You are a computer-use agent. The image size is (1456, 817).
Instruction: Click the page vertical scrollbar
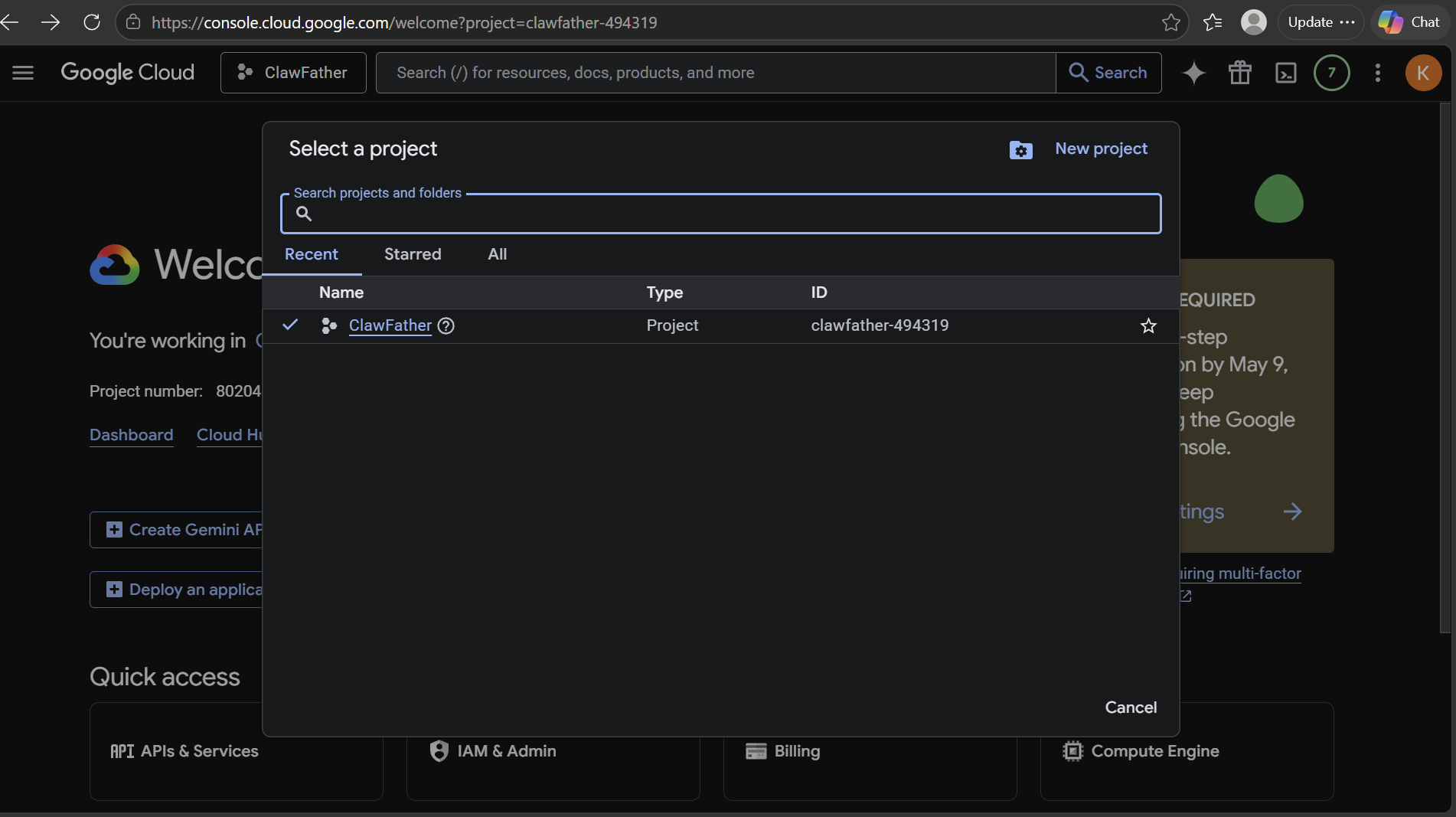1445,368
